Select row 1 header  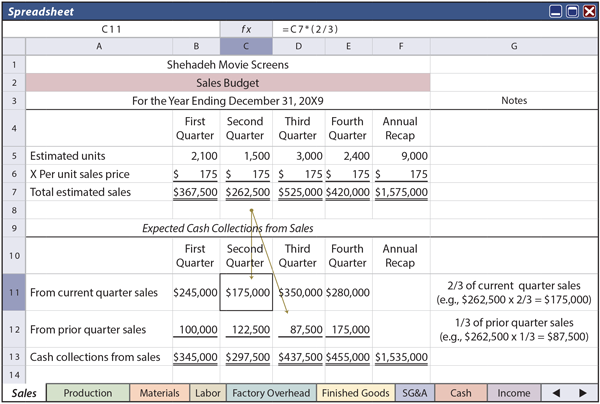[x=14, y=65]
